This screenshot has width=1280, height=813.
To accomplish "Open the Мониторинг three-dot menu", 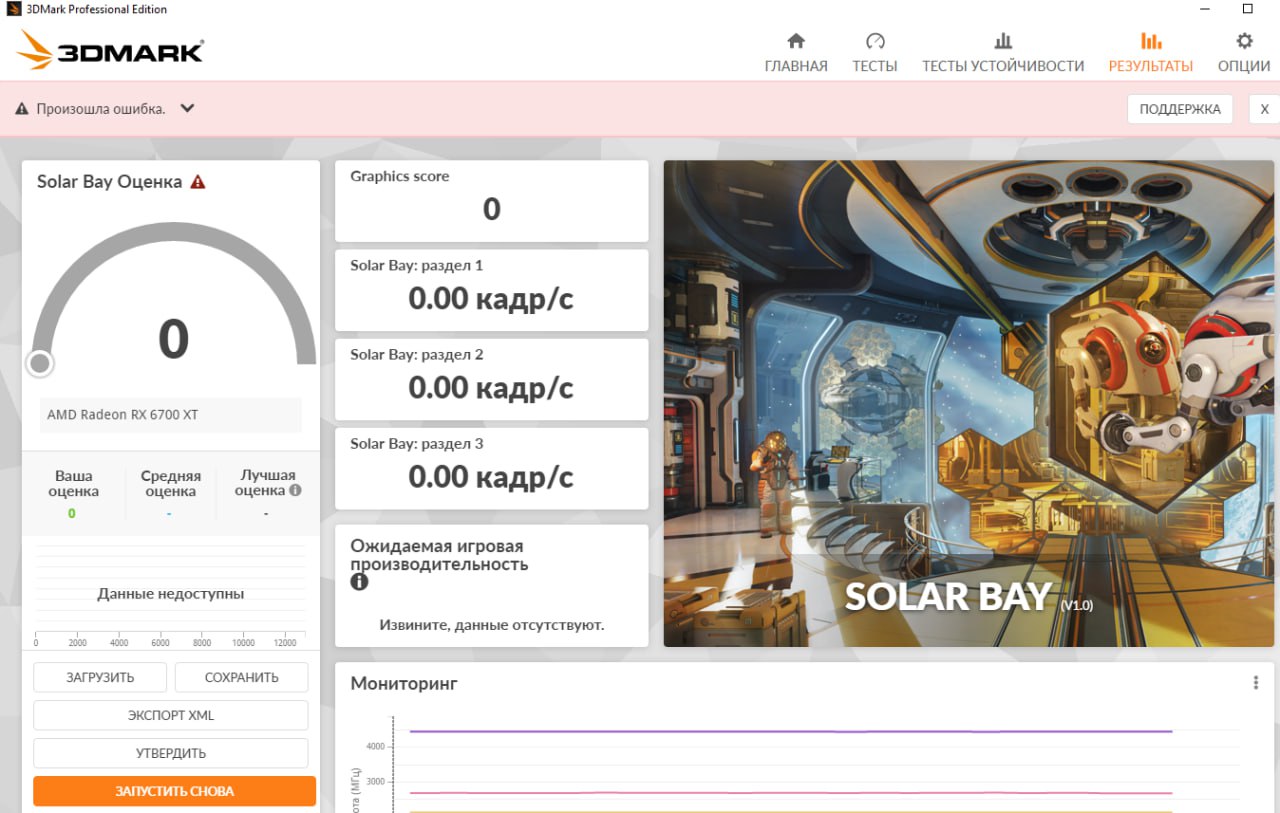I will point(1256,683).
